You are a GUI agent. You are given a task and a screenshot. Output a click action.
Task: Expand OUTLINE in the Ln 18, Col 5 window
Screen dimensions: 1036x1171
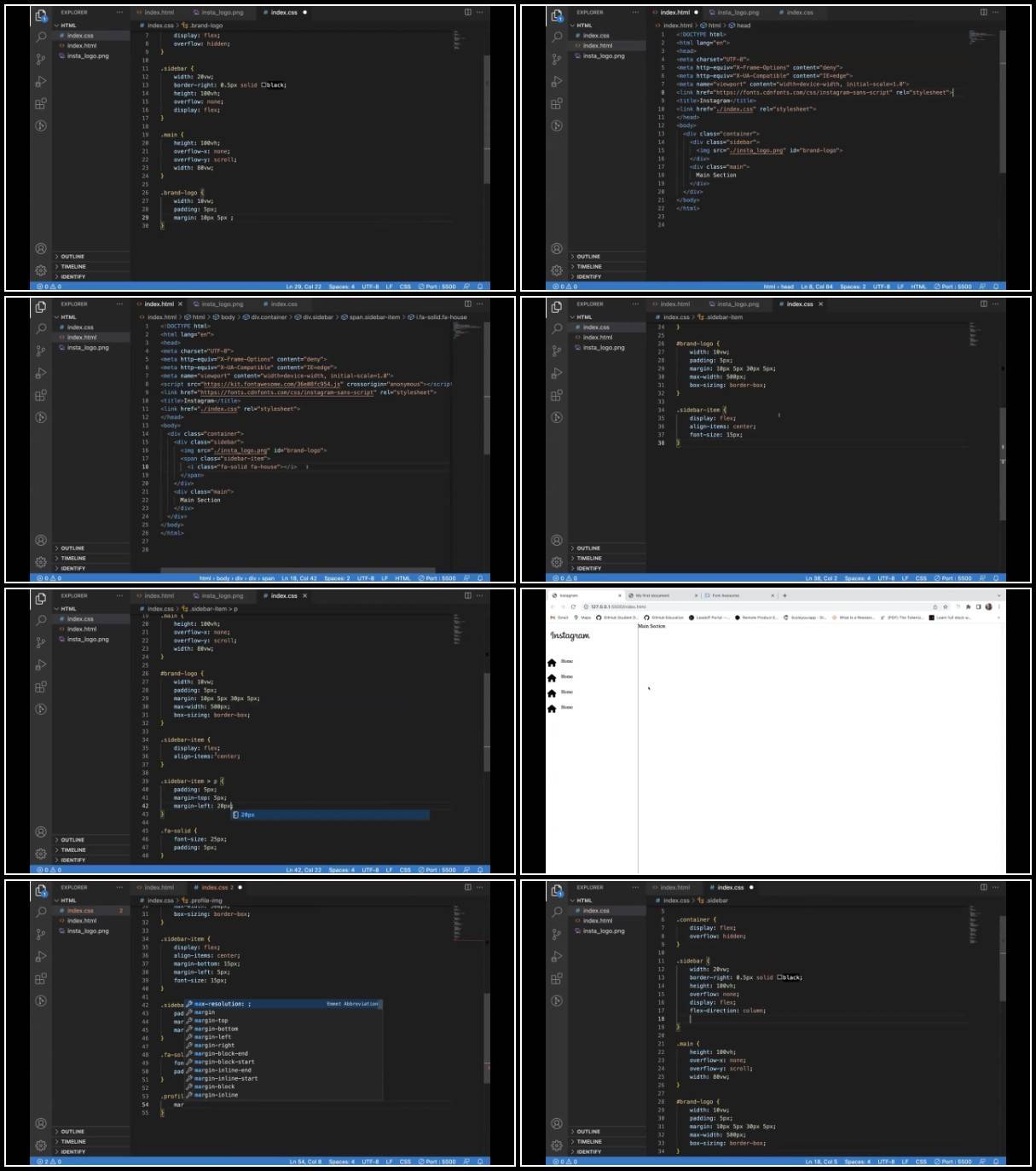608,1132
